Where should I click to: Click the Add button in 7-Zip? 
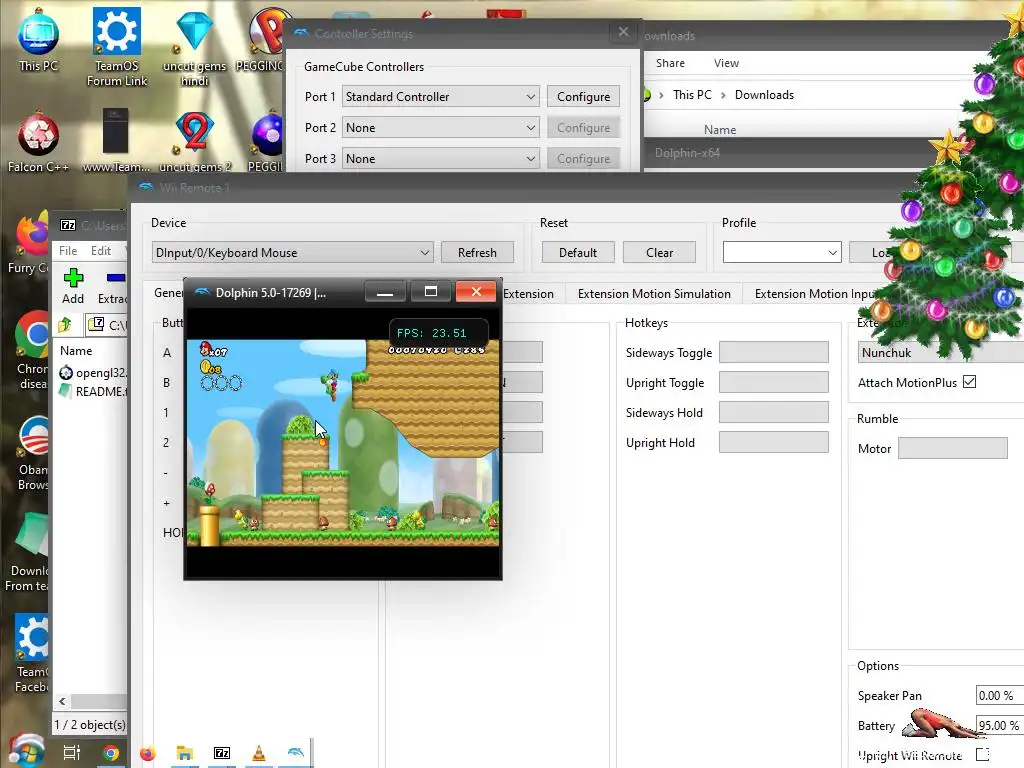[x=73, y=286]
